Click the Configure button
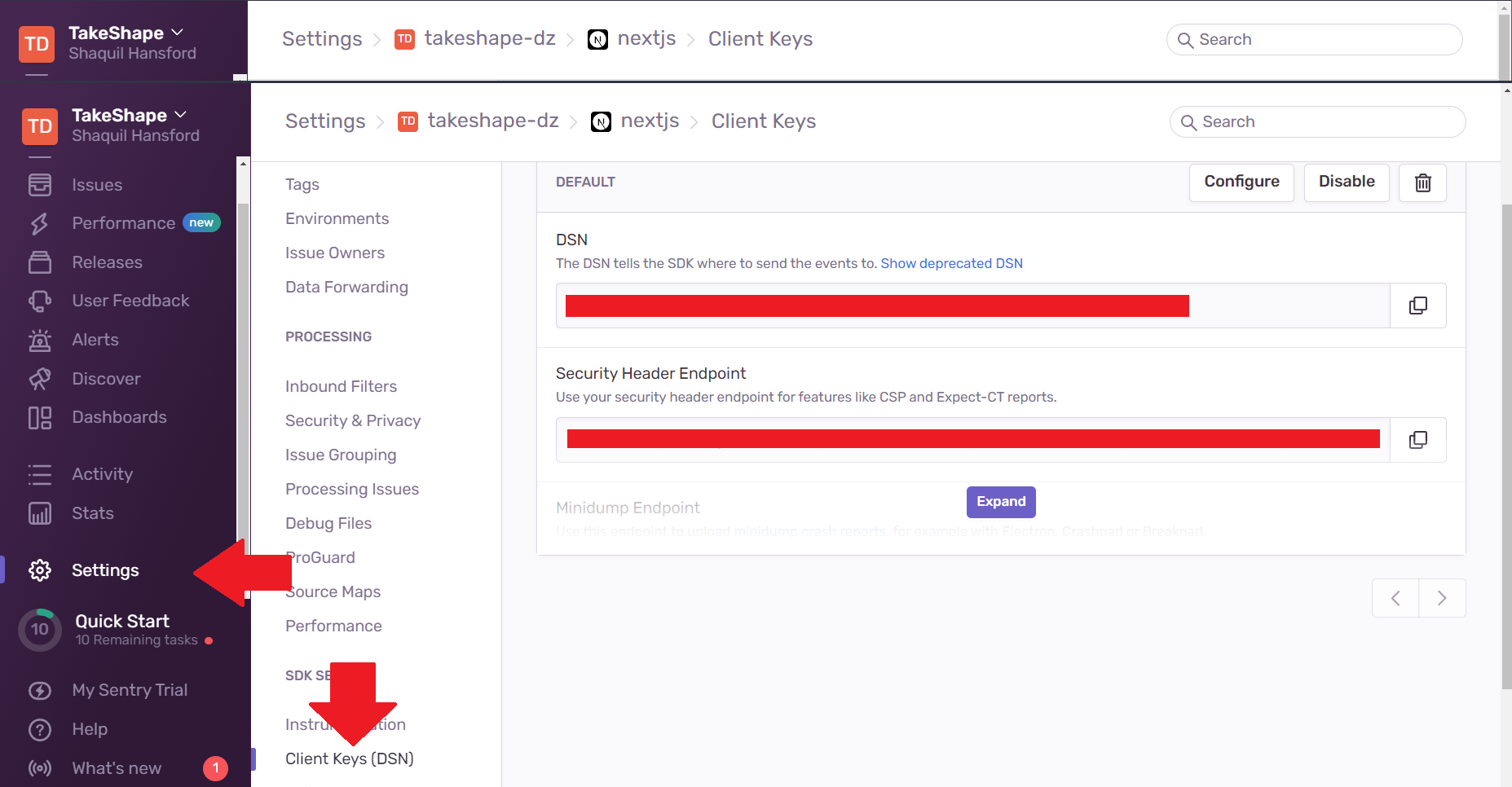Screen dimensions: 1512x787 click(1241, 182)
